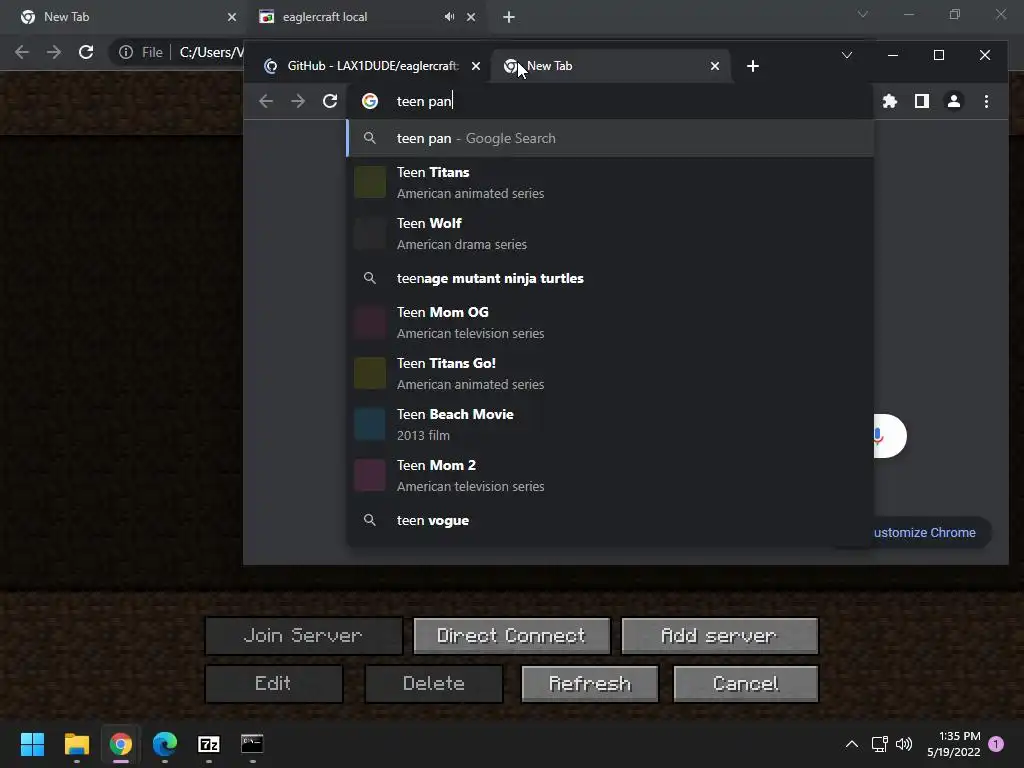This screenshot has height=768, width=1024.
Task: Choose Teen Beach Movie suggestion
Action: point(610,424)
